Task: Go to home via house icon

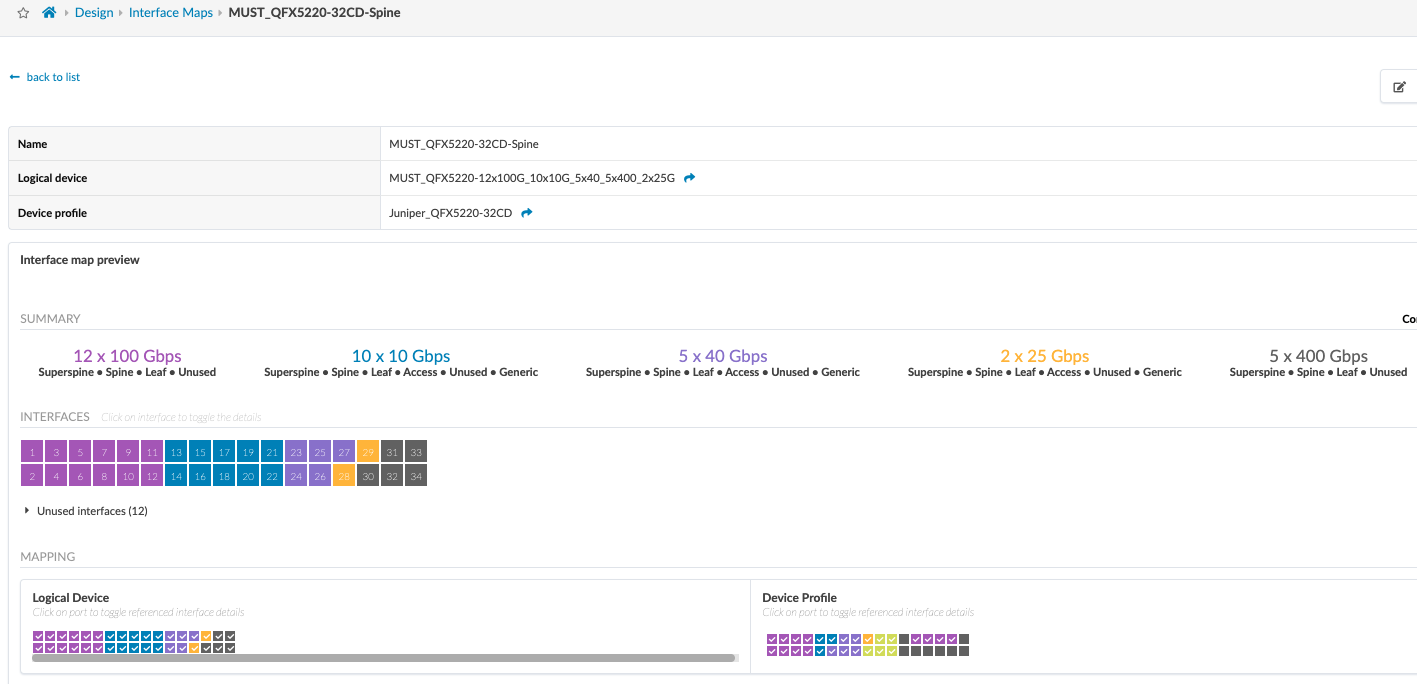Action: tap(49, 13)
